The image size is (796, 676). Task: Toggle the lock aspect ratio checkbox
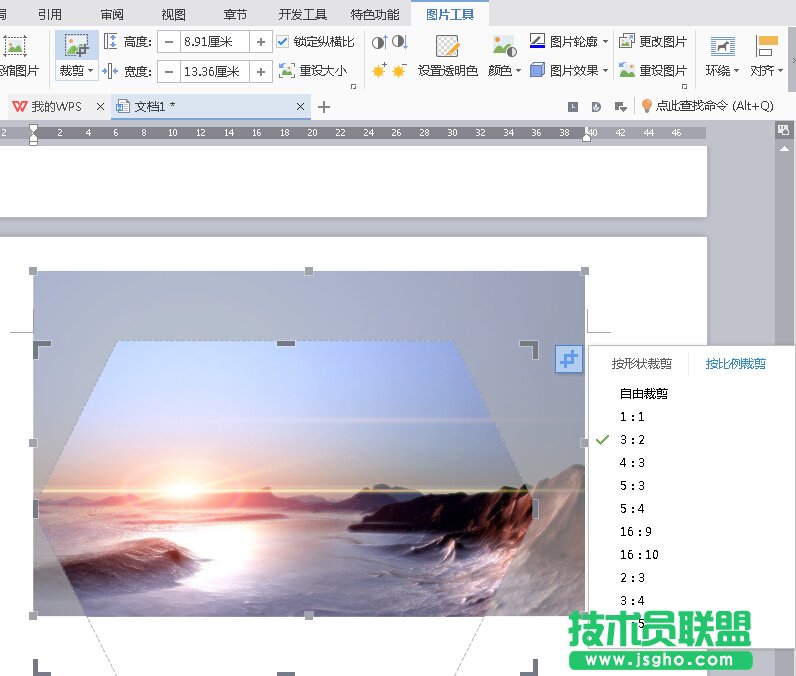[283, 42]
